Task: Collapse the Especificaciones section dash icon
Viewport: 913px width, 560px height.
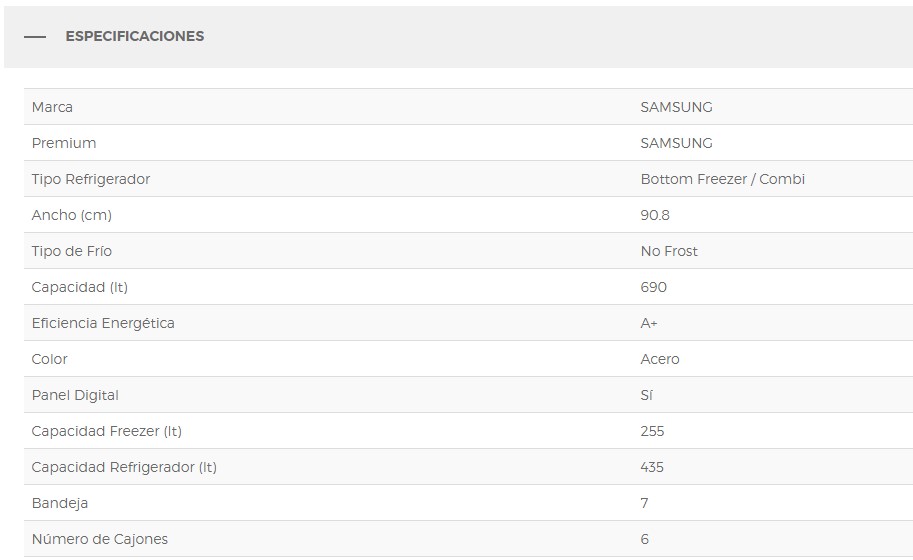Action: click(35, 37)
